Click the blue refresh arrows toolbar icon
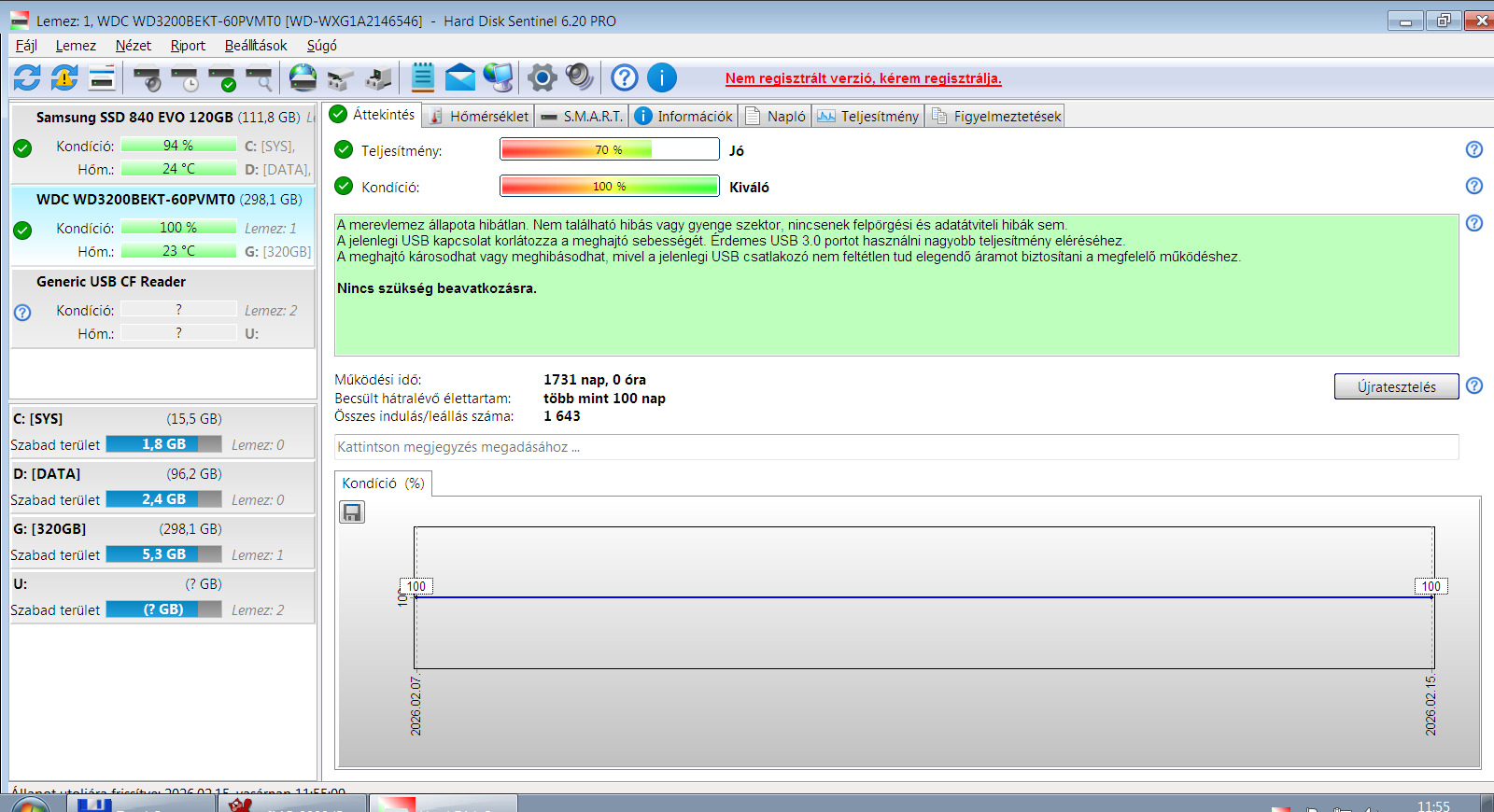This screenshot has height=812, width=1494. 27,77
